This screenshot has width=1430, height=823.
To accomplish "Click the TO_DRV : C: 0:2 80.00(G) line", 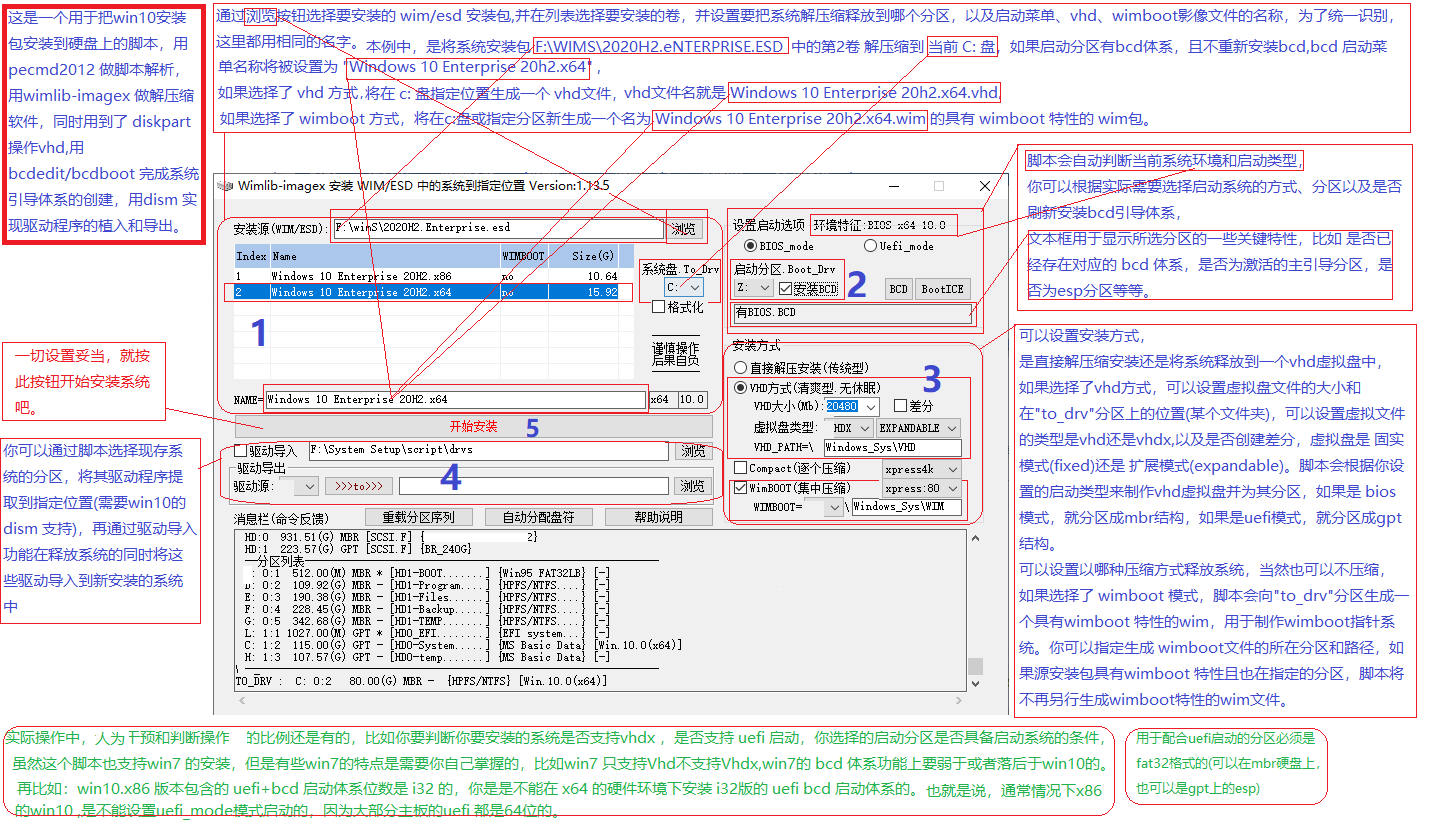I will 421,681.
